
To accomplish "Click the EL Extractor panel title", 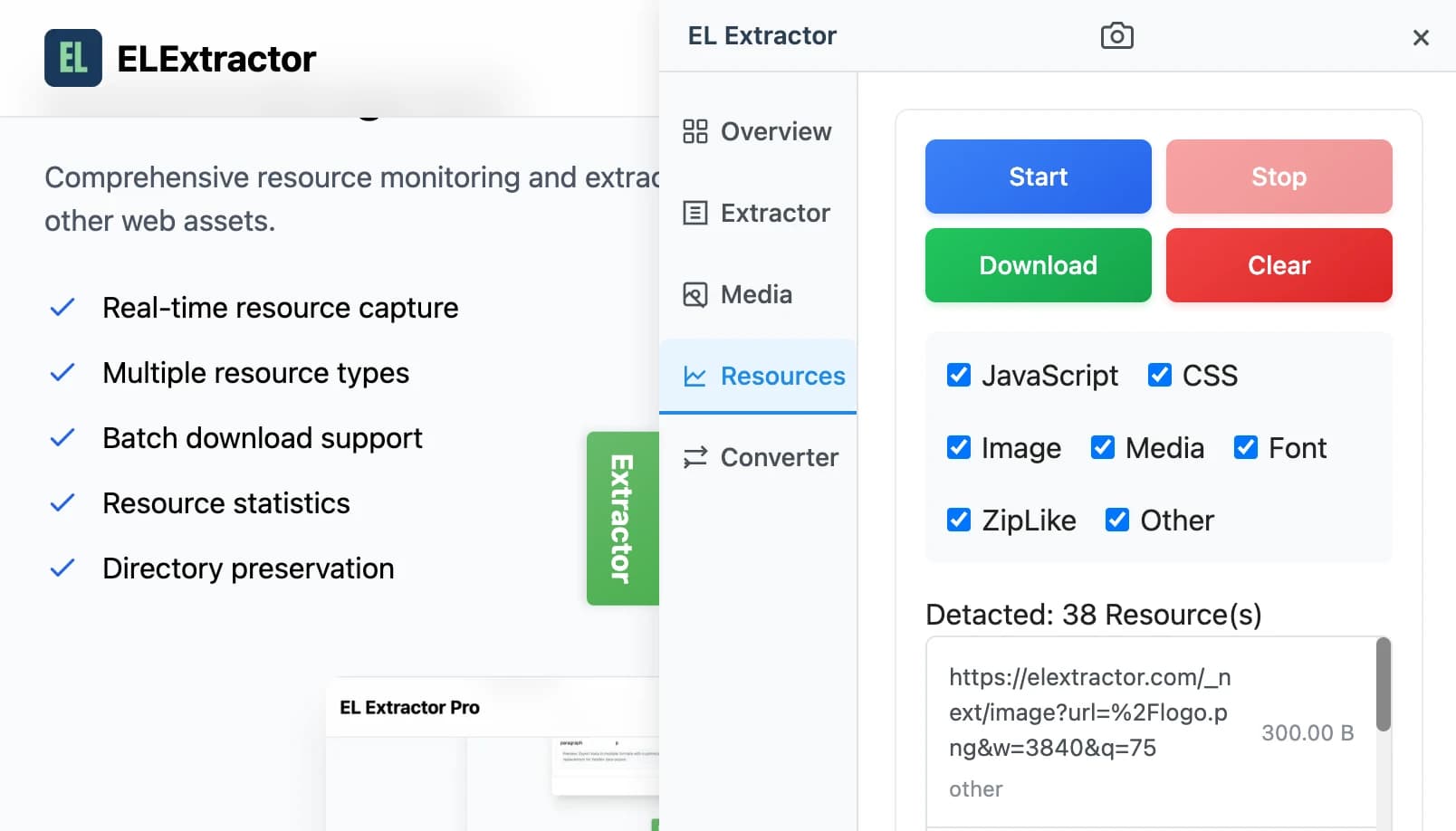I will pos(762,35).
